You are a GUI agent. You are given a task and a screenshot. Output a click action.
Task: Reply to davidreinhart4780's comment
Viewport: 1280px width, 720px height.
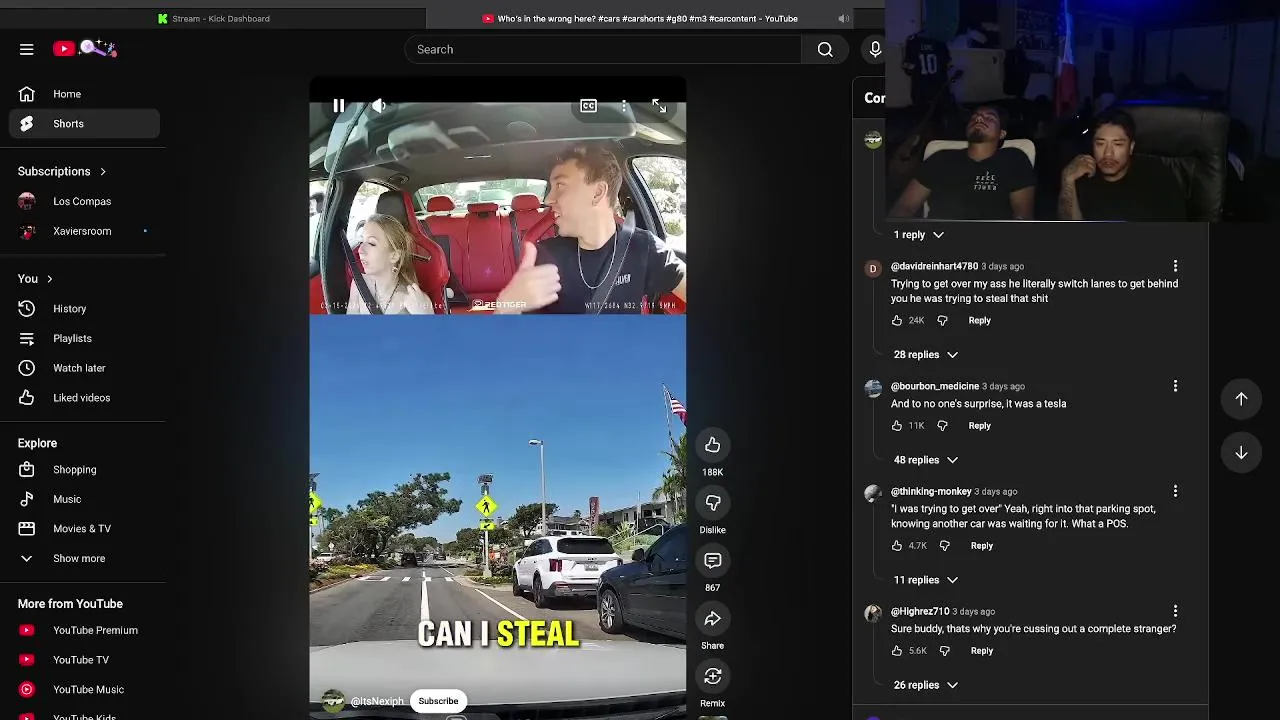[979, 321]
